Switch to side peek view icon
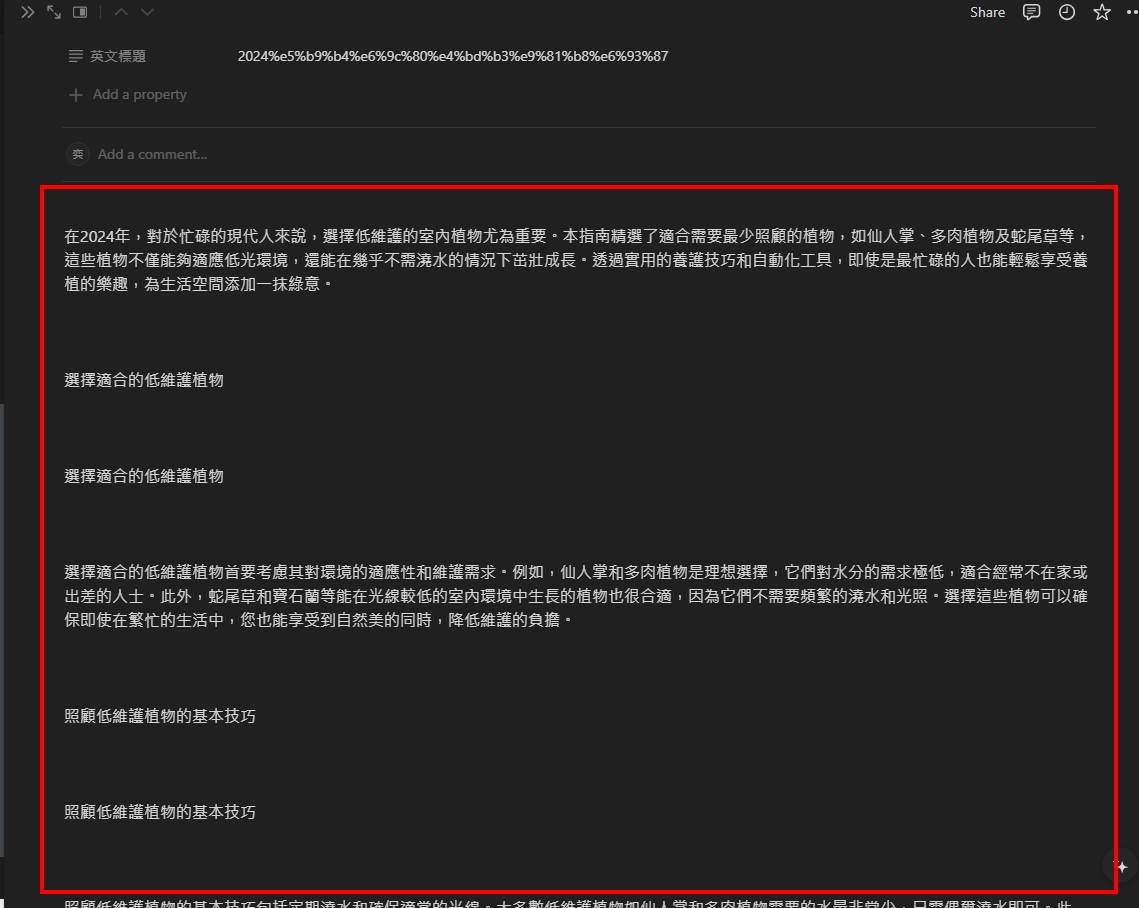1139x908 pixels. click(x=80, y=12)
